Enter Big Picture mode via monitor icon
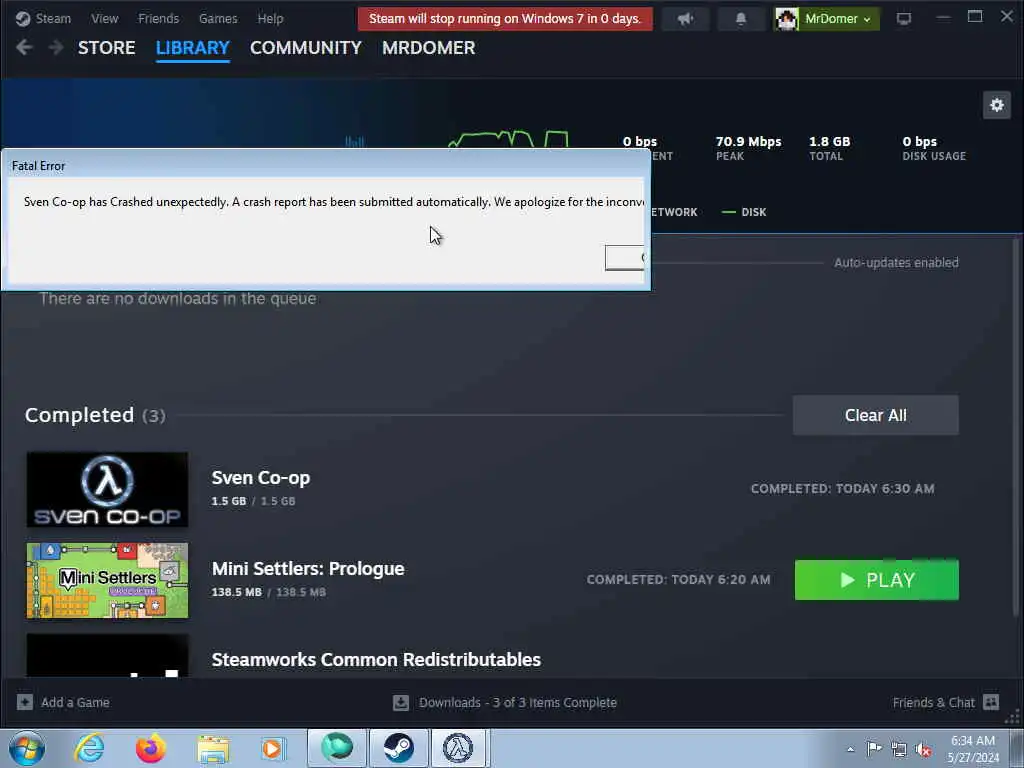The image size is (1024, 768). 903,19
